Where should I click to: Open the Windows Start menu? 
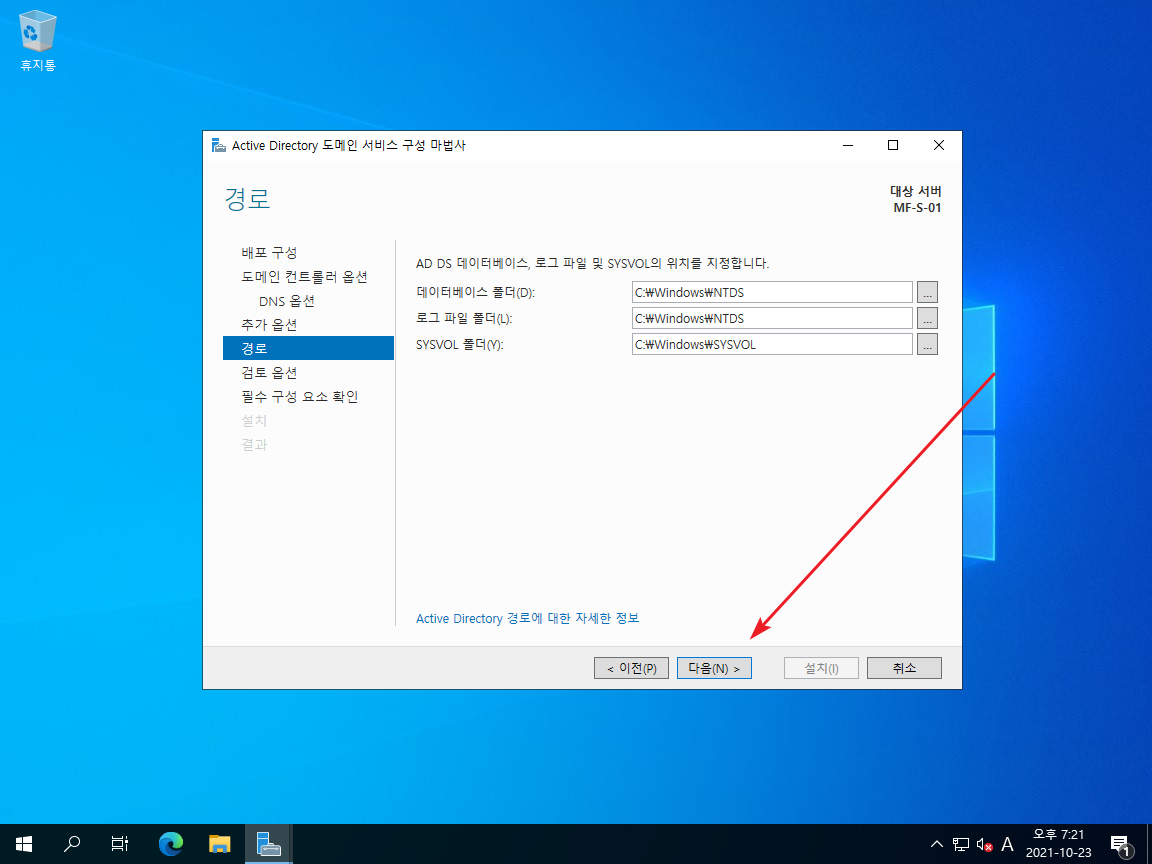24,844
